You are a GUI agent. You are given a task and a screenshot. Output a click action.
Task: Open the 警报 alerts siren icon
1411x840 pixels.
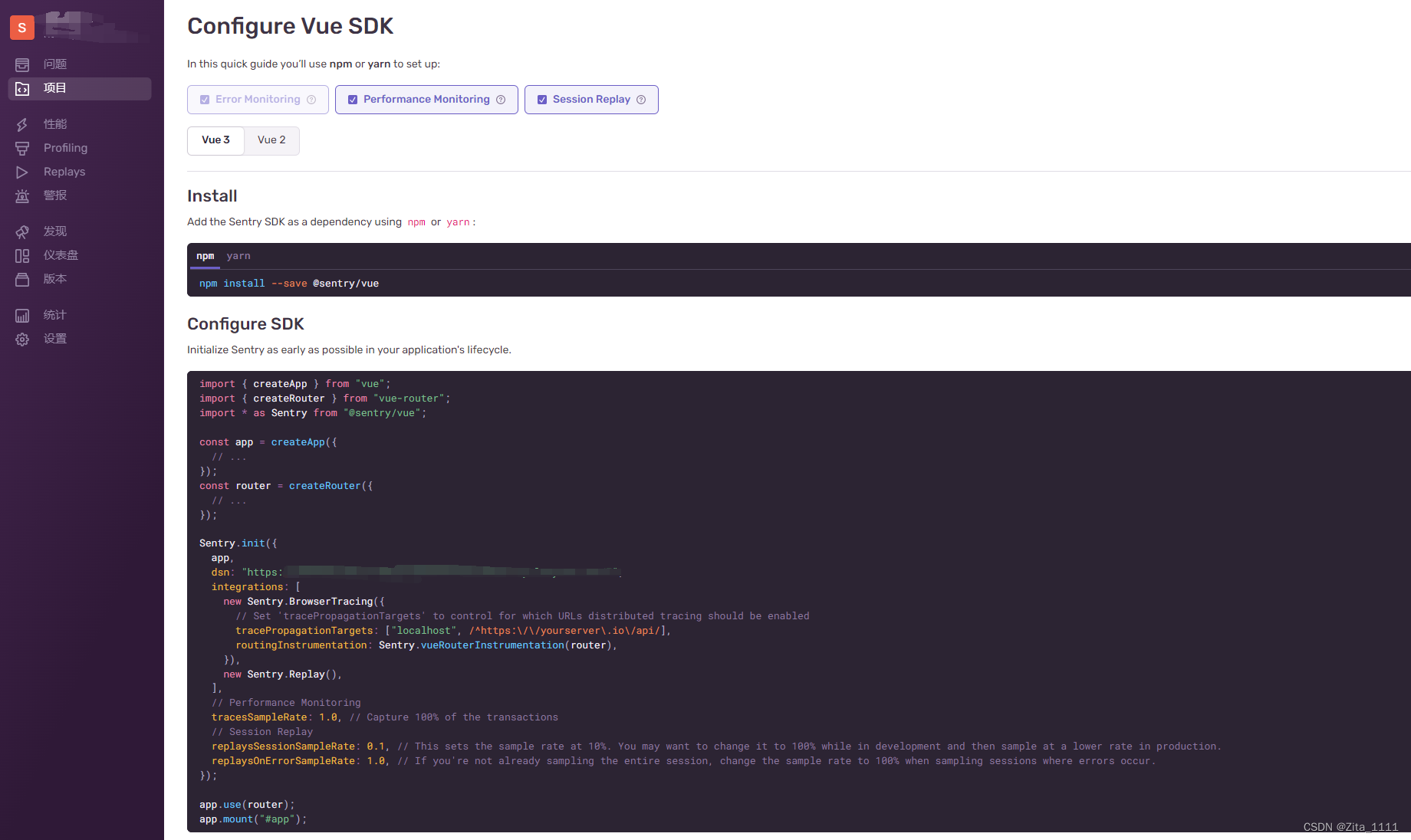tap(22, 195)
